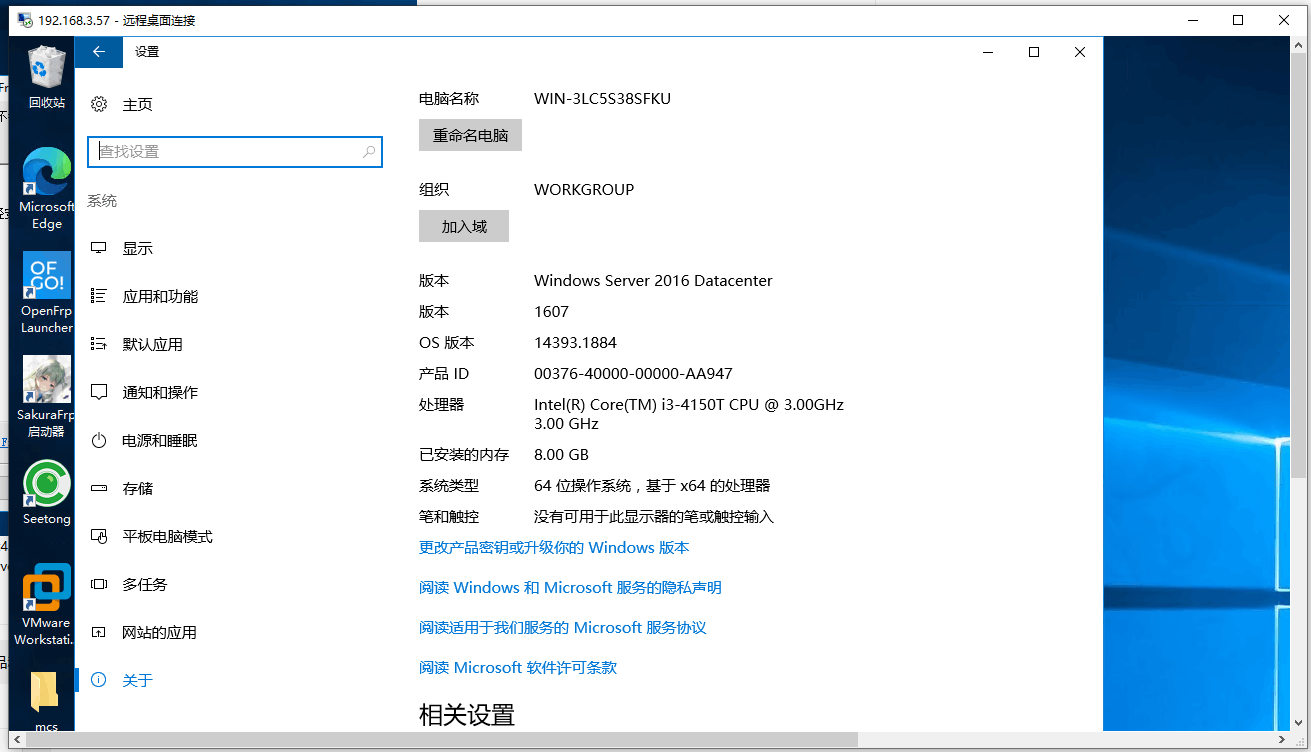
Task: Click the back arrow in Settings
Action: [98, 52]
